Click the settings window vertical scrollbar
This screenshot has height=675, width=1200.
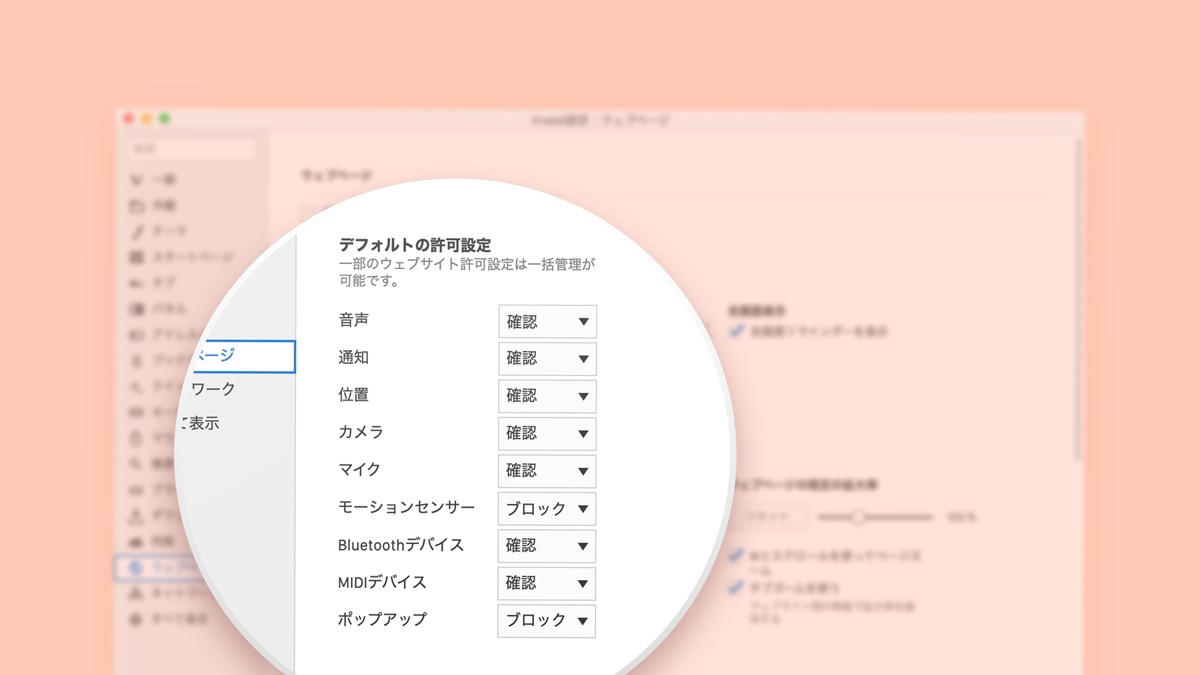point(1077,300)
